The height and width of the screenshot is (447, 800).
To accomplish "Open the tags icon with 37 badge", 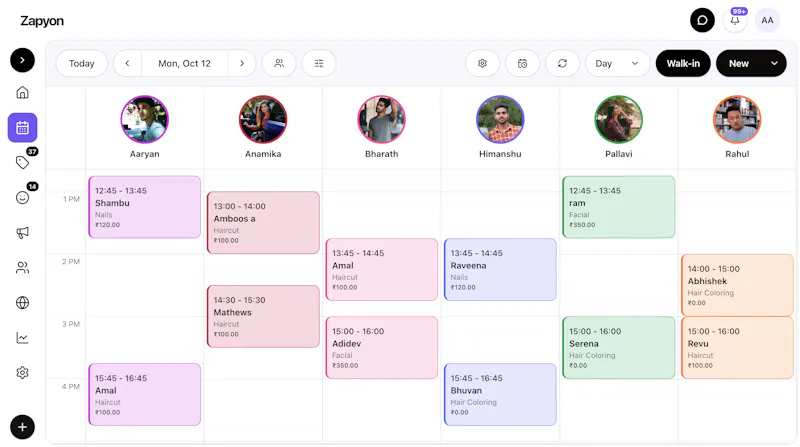I will pos(22,162).
